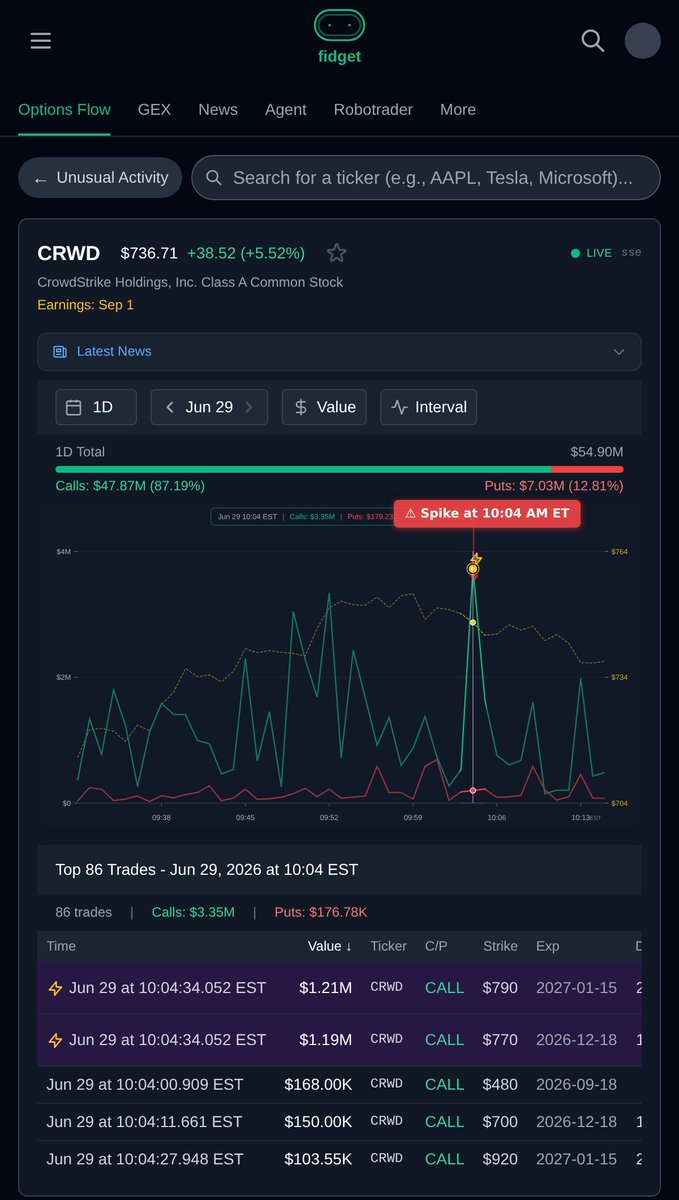
Task: Go to previous day with left chevron
Action: [x=170, y=407]
